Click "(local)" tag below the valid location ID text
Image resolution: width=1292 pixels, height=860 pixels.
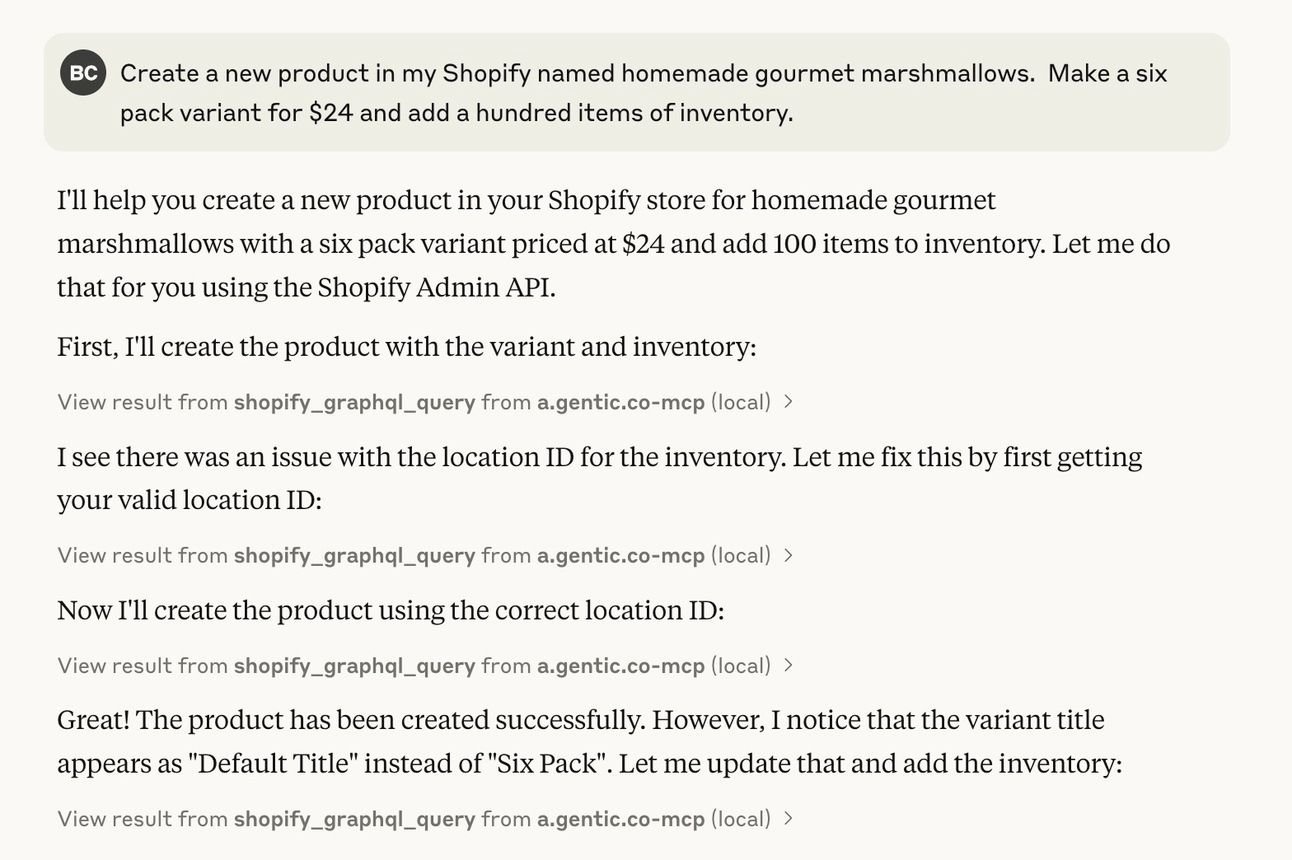tap(740, 555)
